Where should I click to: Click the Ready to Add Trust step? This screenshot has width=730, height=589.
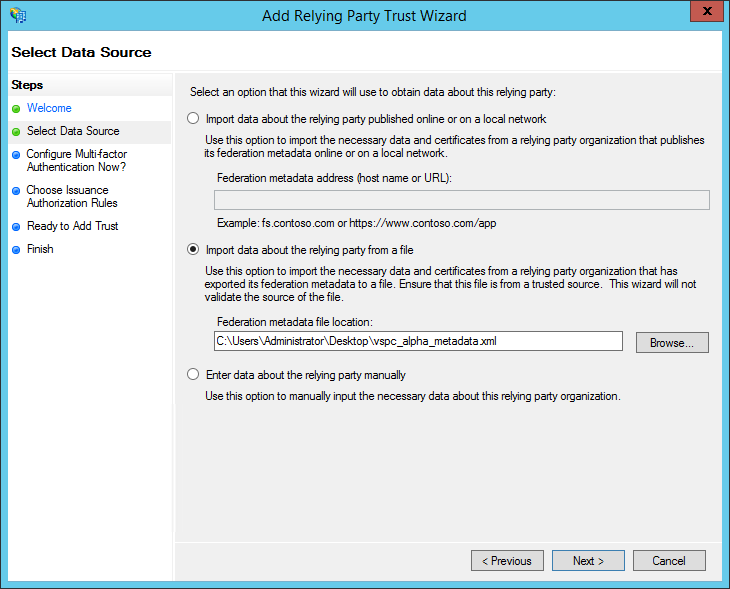(x=72, y=226)
